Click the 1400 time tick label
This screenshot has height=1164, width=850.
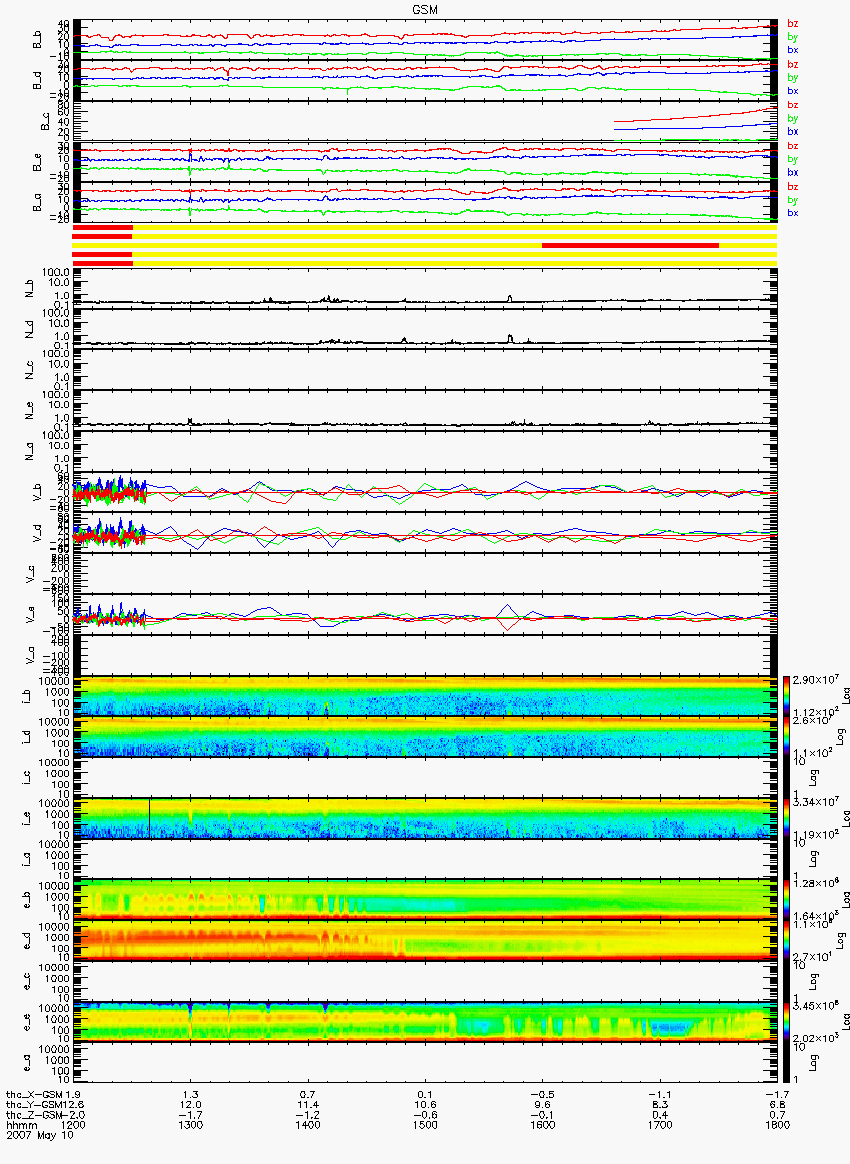tap(308, 1125)
